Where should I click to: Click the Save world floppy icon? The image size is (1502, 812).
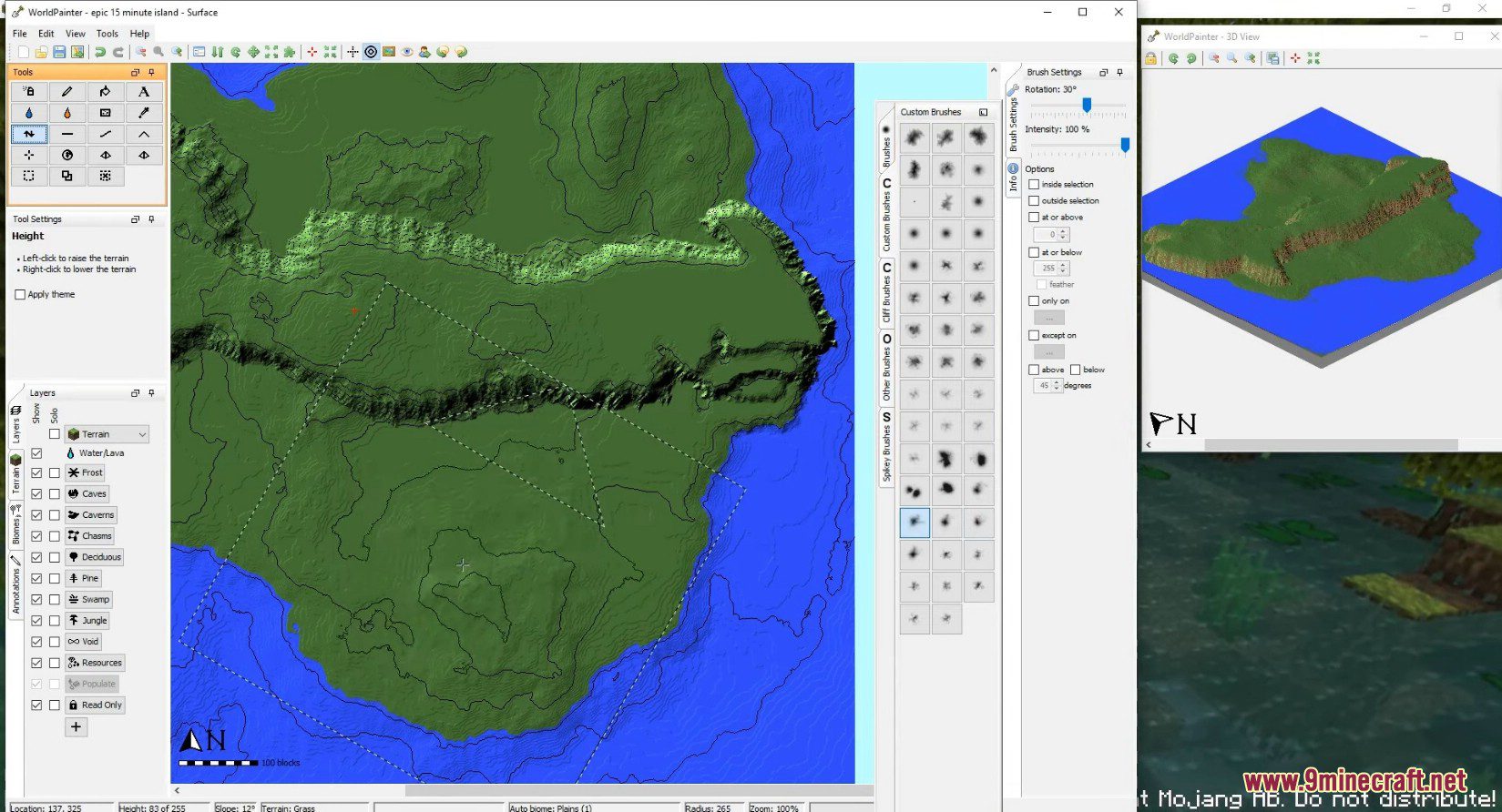point(59,52)
